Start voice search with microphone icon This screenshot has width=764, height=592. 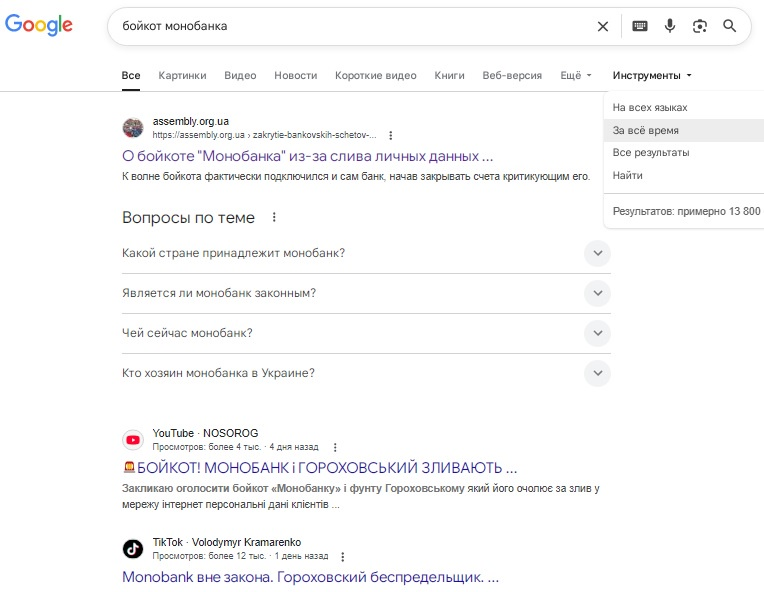coord(670,26)
